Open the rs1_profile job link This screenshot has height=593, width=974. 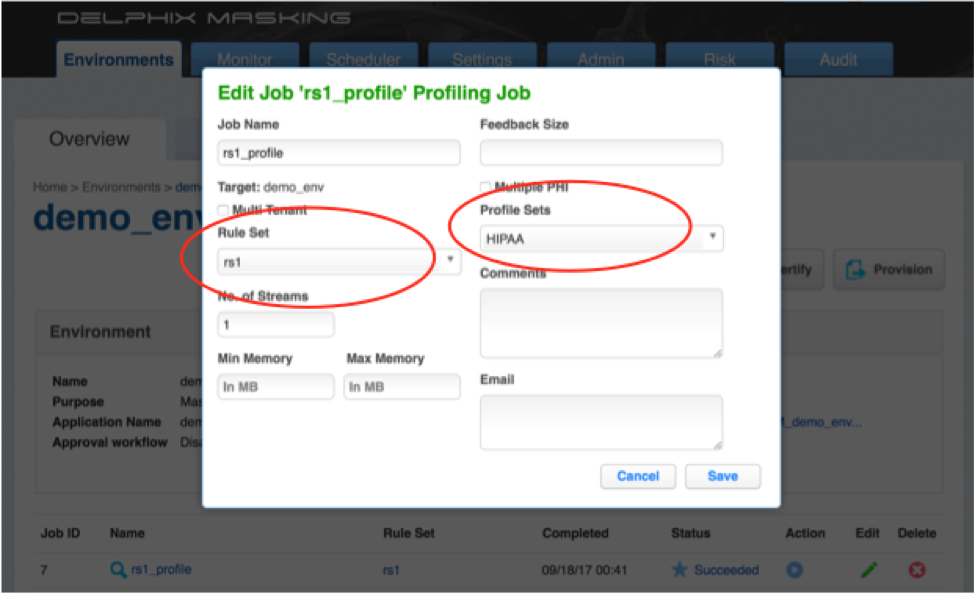[x=160, y=570]
